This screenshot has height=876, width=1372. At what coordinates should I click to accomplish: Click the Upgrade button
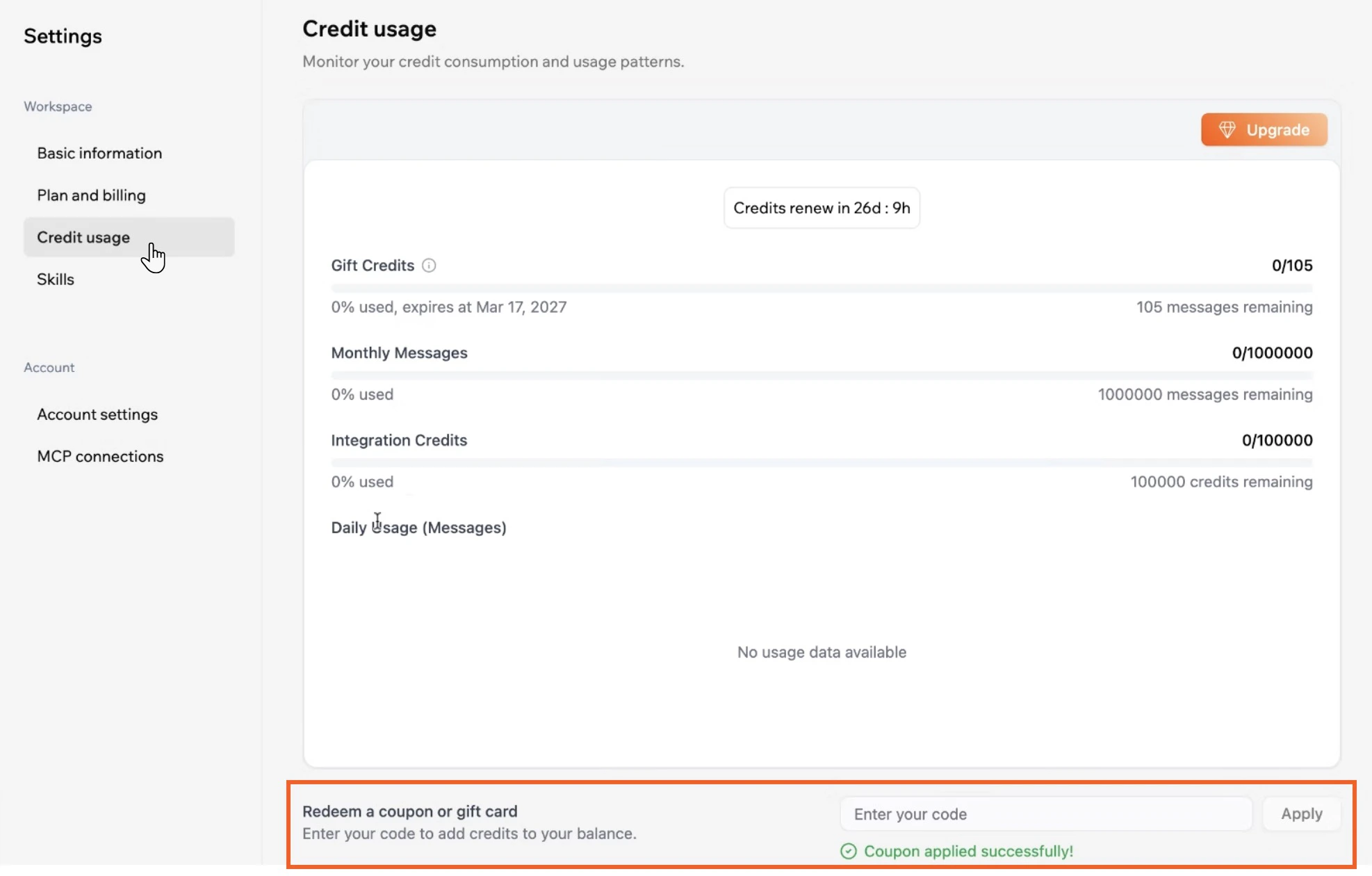1264,129
